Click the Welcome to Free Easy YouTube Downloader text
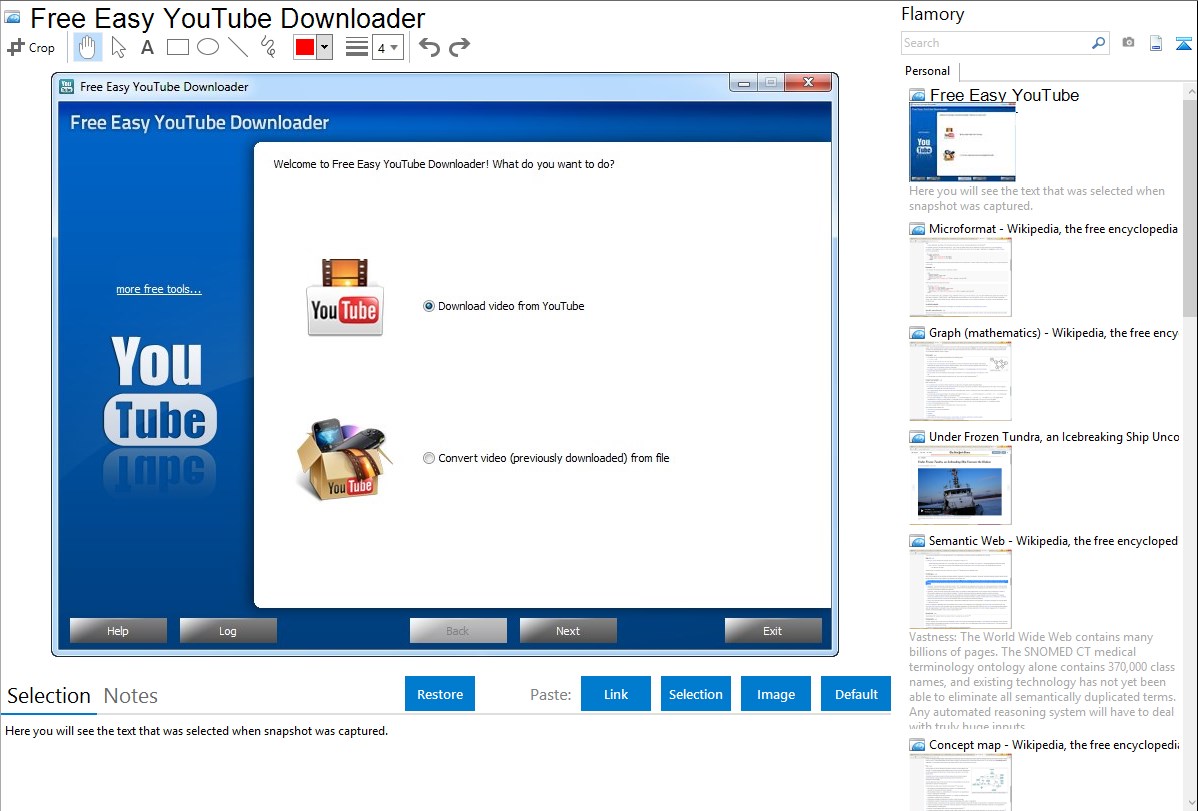The image size is (1198, 811). (444, 164)
